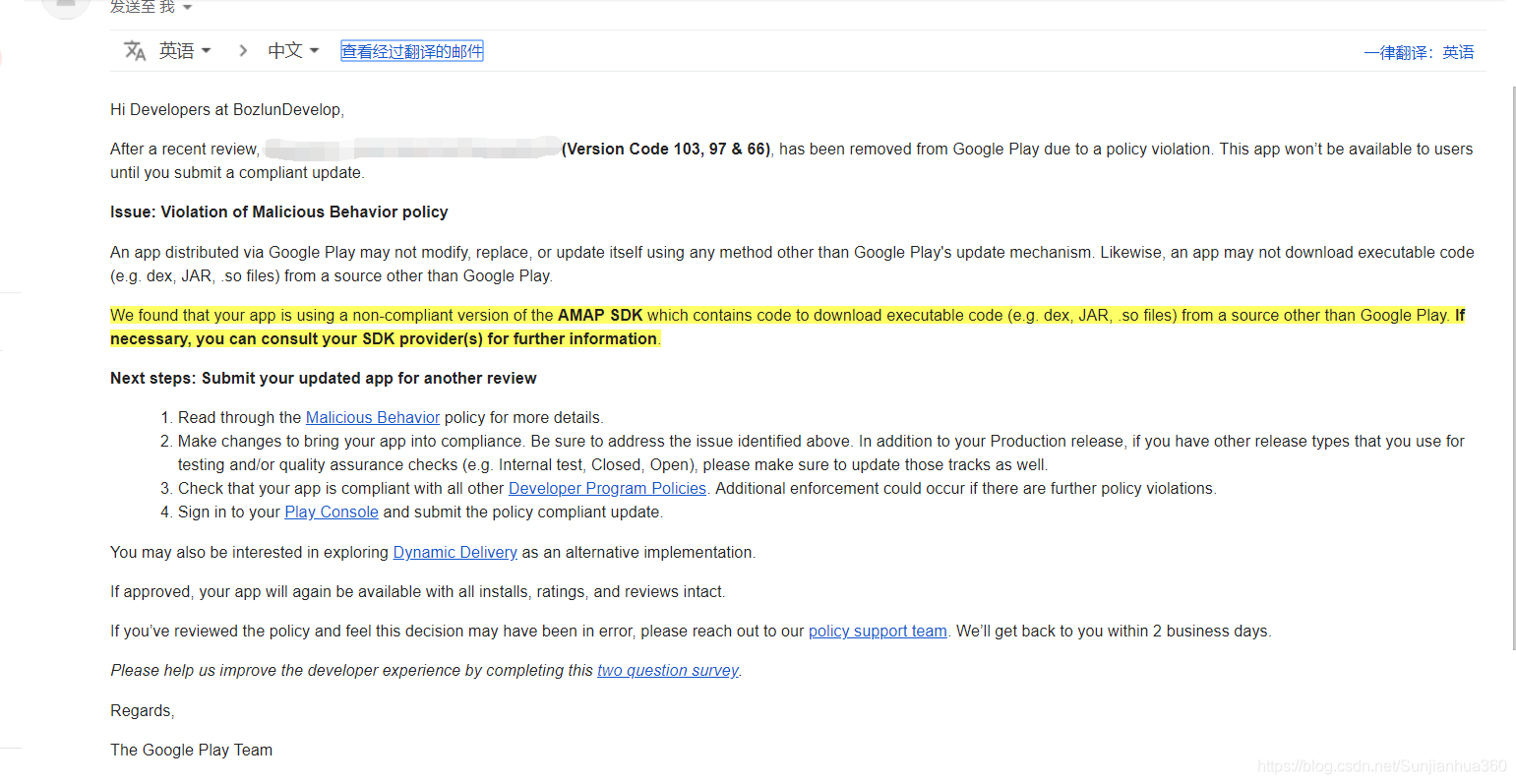Click the vertical scrollbar on the right
1516x784 pixels.
(1513, 367)
